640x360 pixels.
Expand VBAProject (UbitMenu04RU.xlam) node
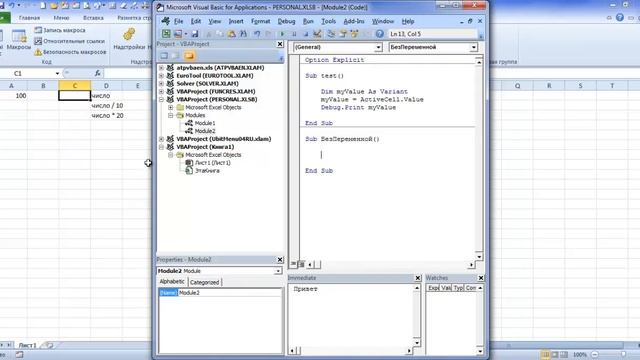161,139
